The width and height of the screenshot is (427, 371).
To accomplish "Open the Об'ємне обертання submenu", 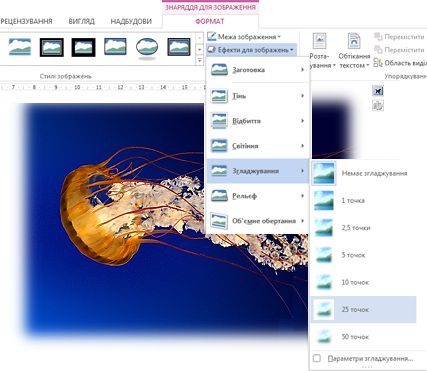I will point(257,221).
